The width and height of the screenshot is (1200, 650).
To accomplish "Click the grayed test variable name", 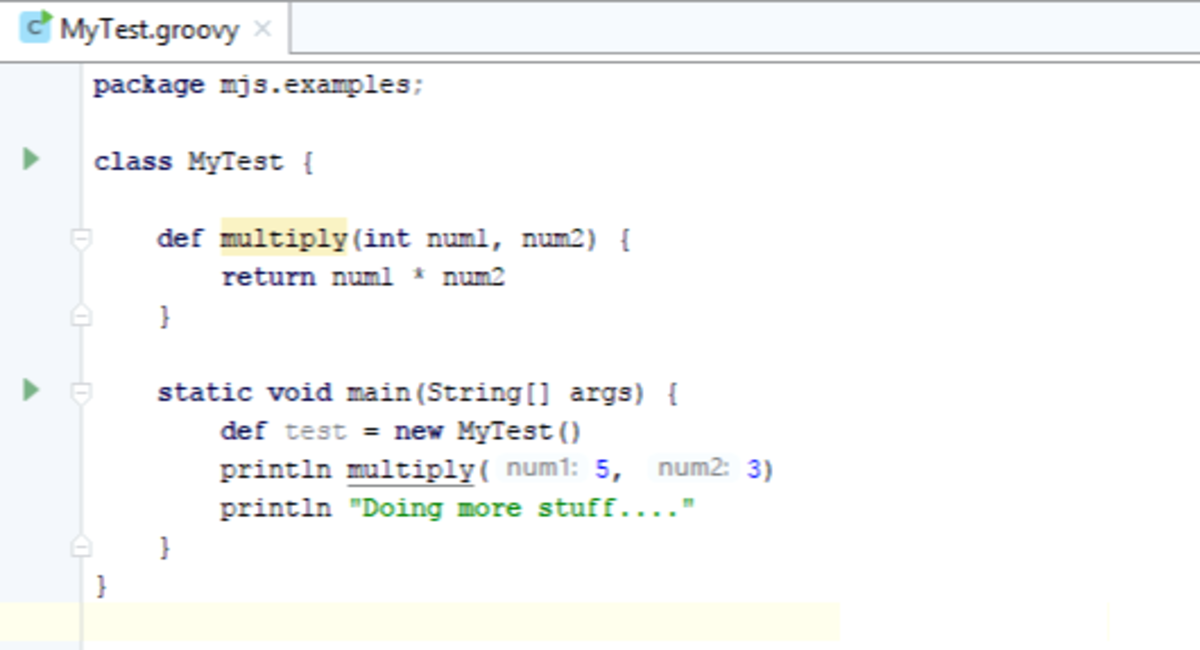I will 316,431.
